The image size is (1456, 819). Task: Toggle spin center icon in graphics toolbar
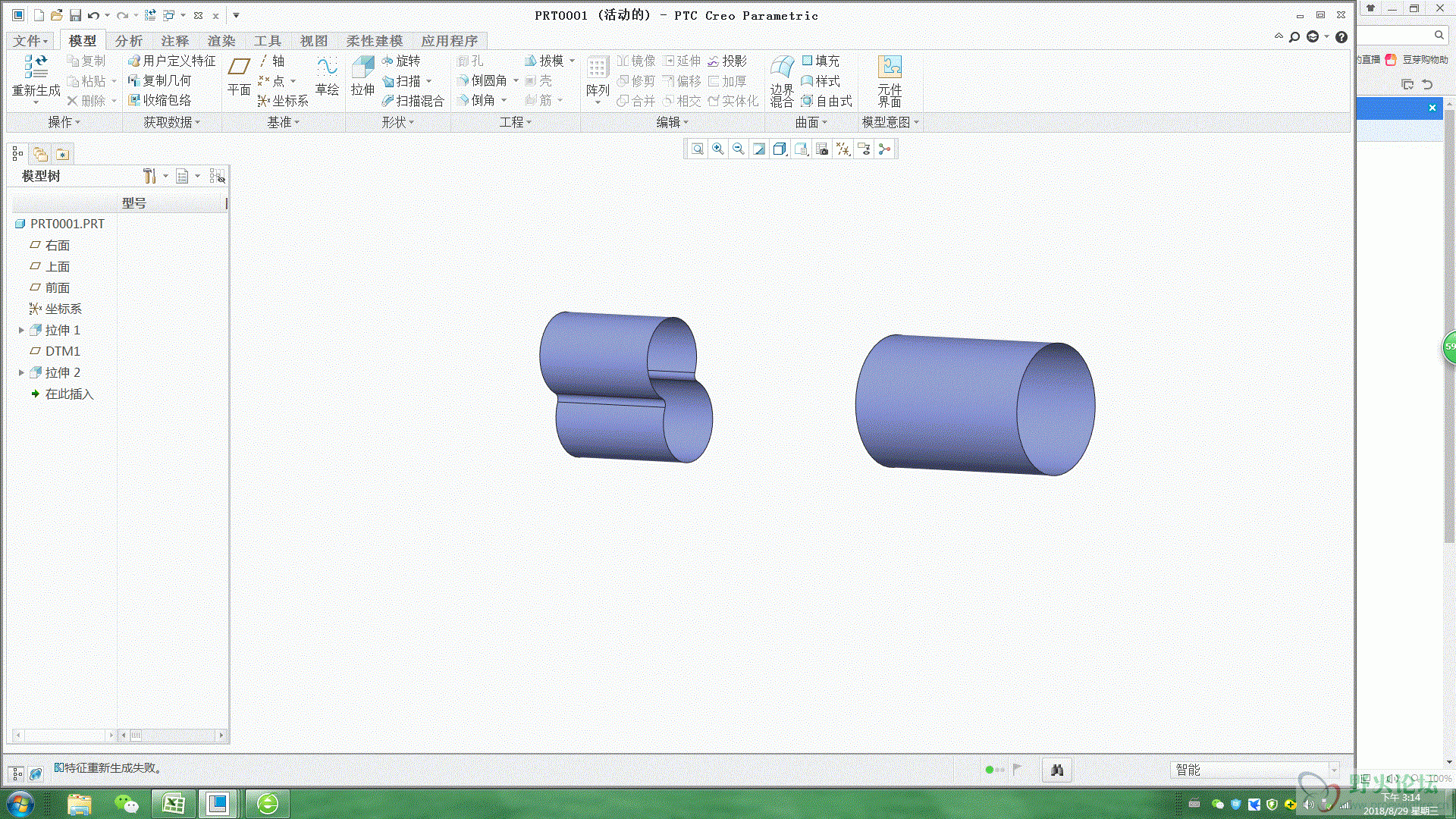pos(884,149)
